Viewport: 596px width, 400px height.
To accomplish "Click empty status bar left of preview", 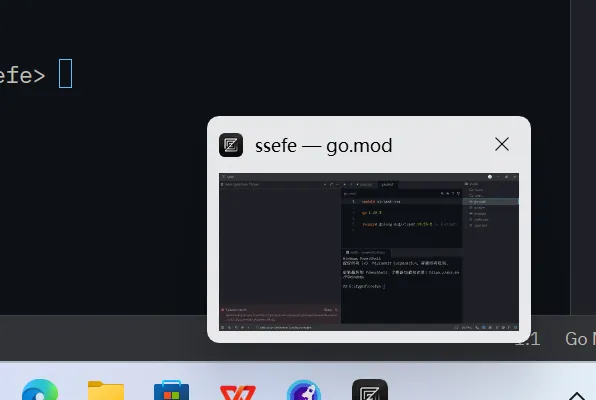I will click(x=103, y=338).
